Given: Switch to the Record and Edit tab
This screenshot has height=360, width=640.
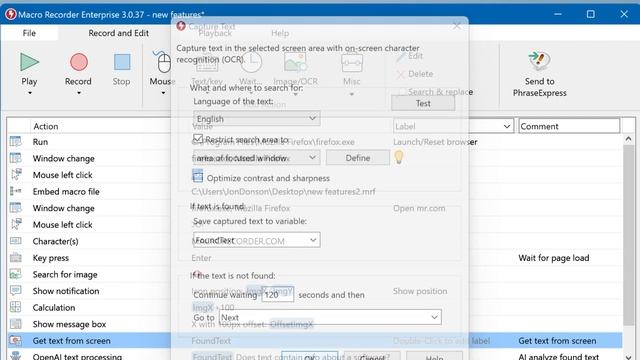Looking at the screenshot, I should point(118,33).
